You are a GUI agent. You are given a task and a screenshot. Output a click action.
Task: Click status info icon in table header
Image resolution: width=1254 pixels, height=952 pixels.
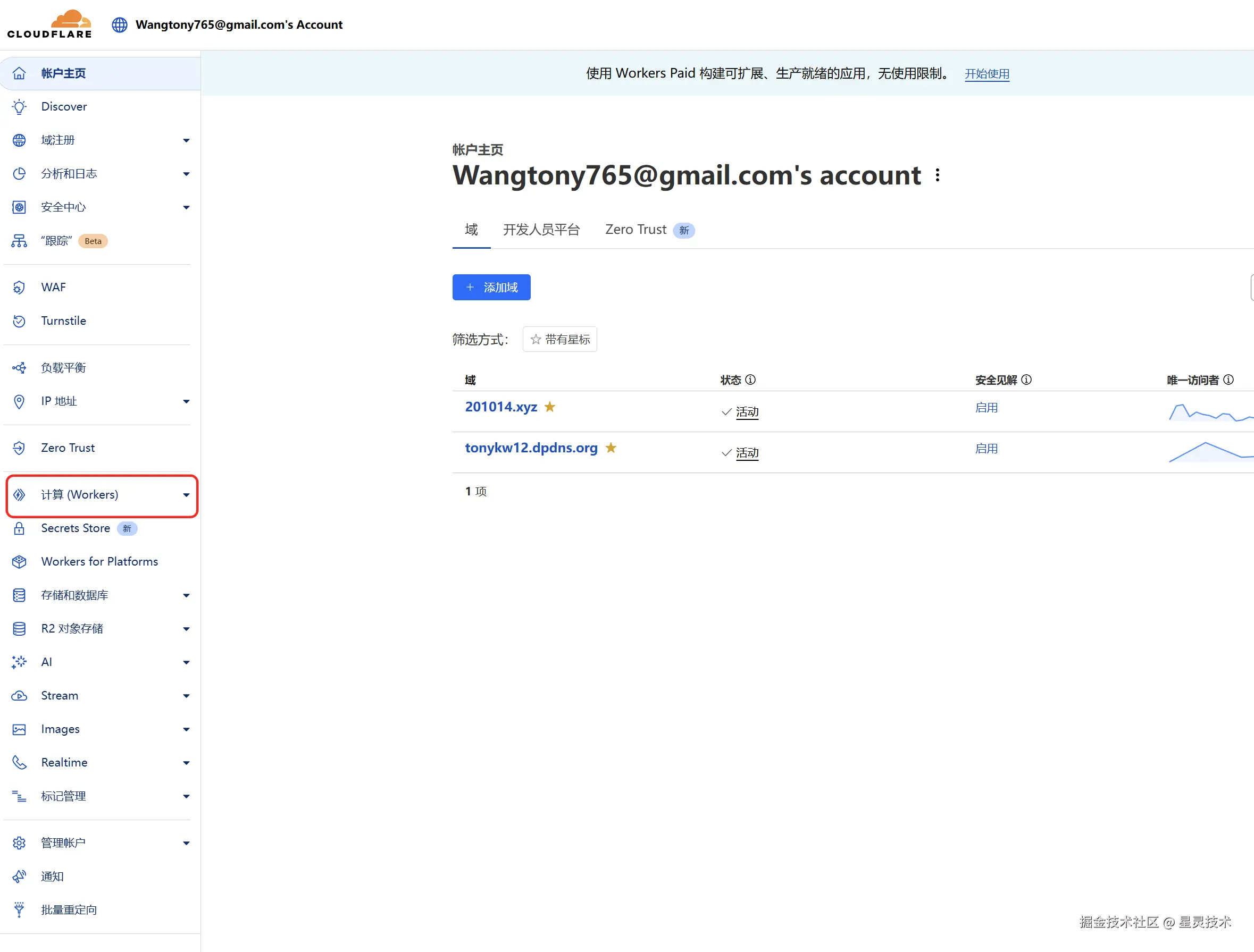pyautogui.click(x=750, y=380)
